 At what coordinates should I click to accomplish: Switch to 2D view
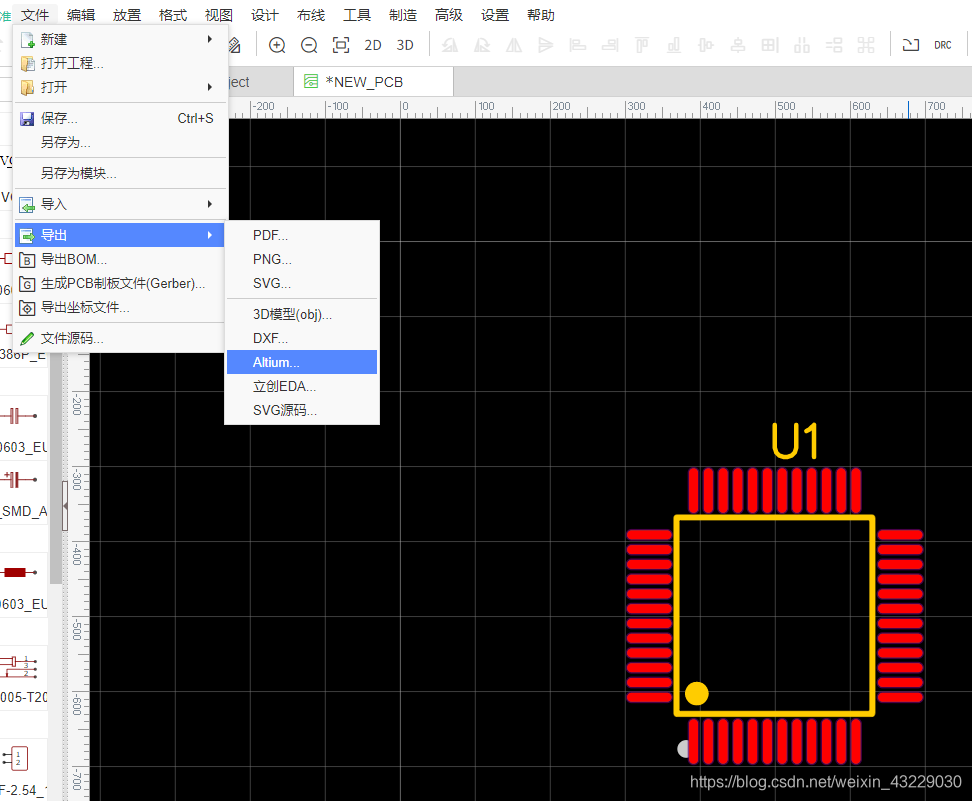click(x=373, y=45)
